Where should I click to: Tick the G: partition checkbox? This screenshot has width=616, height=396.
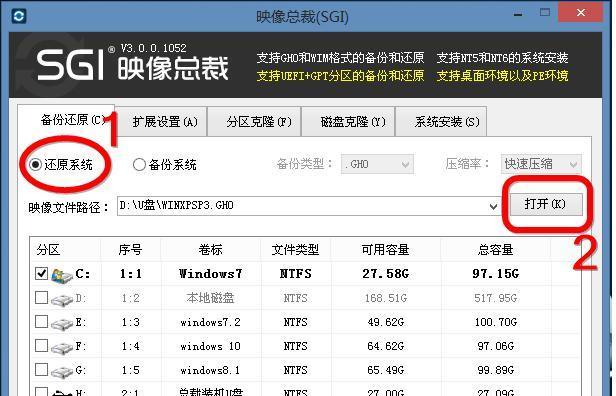pyautogui.click(x=42, y=370)
